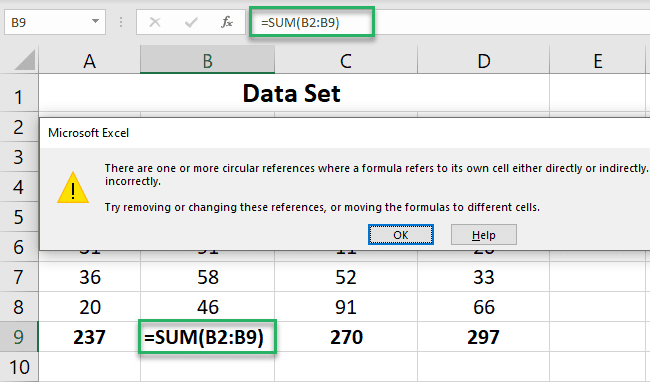Click cell C8 containing 91
The width and height of the screenshot is (650, 382).
[x=346, y=307]
